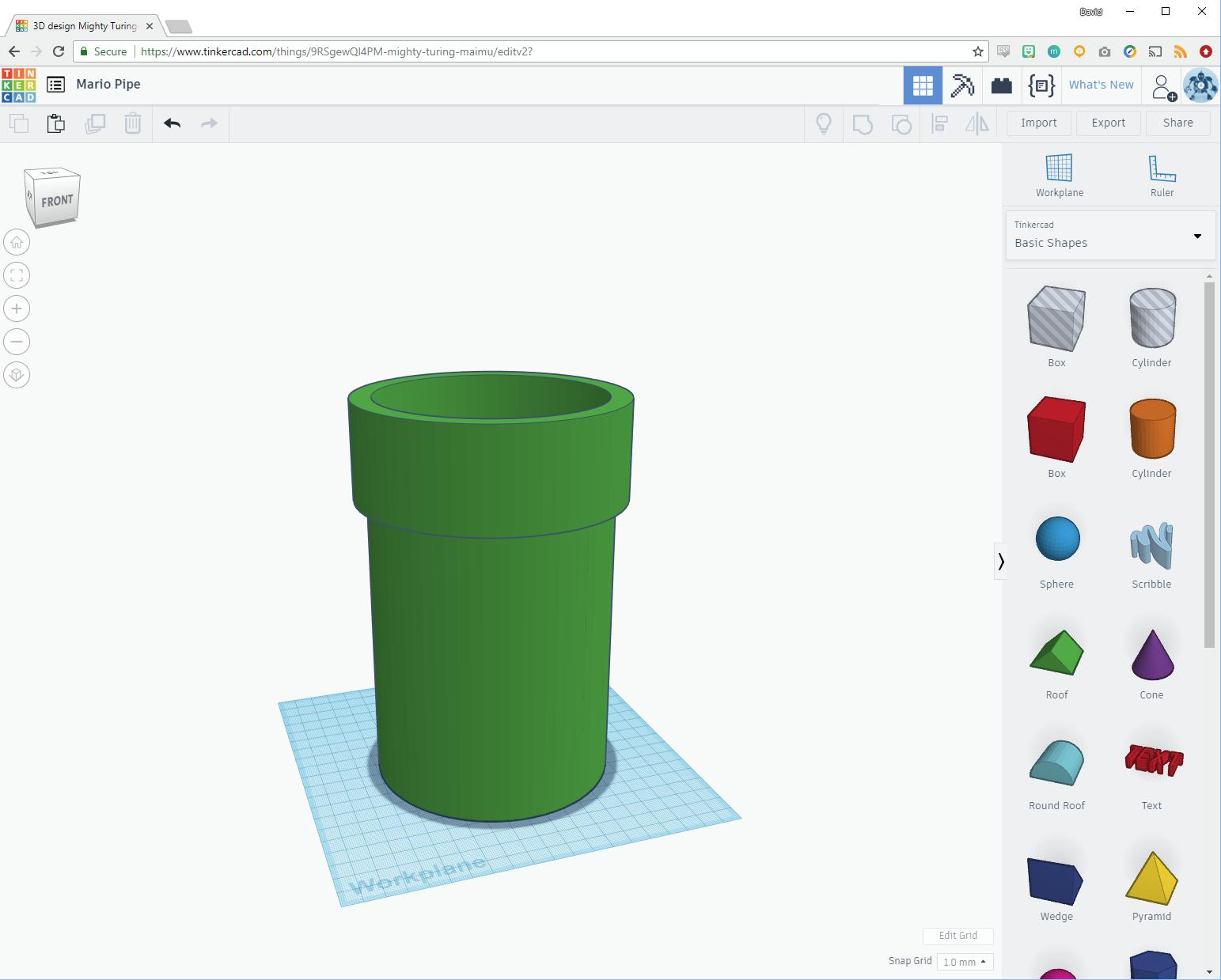Open the What's New link

[x=1101, y=85]
